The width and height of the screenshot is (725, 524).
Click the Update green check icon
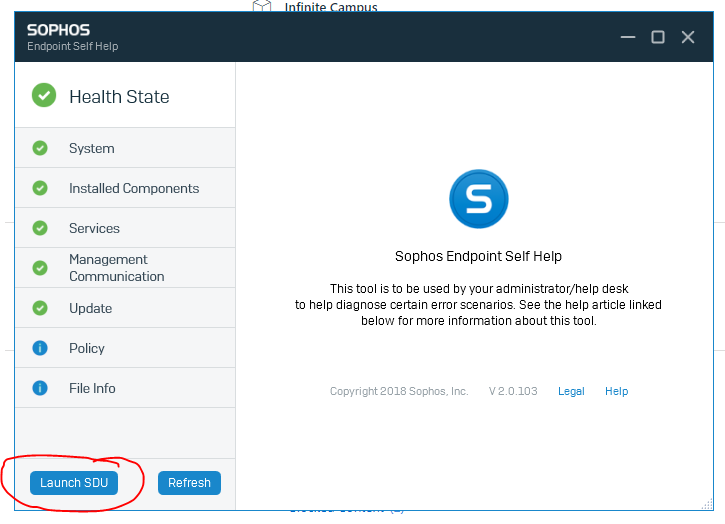point(40,308)
